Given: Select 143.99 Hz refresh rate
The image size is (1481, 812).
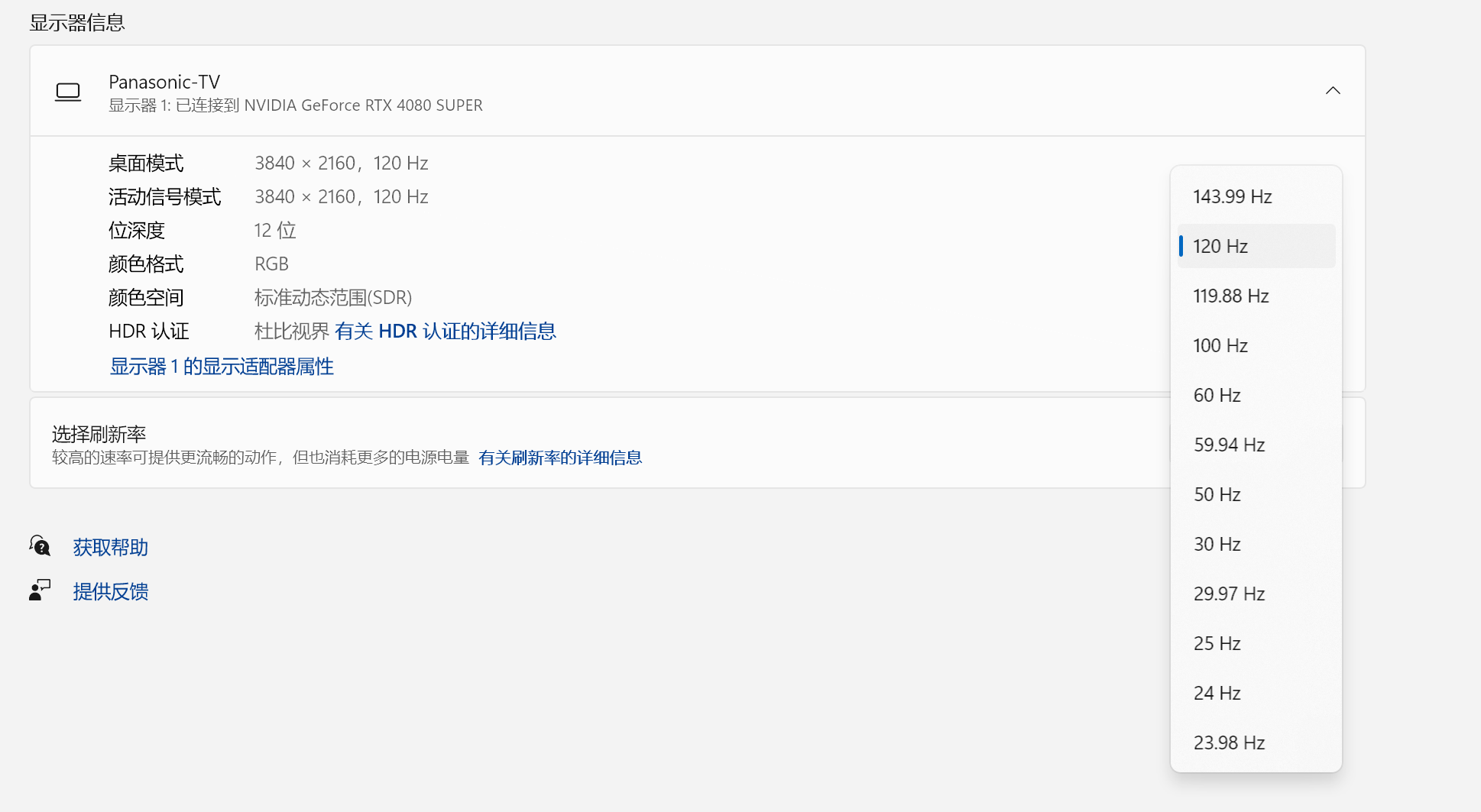Looking at the screenshot, I should coord(1232,197).
